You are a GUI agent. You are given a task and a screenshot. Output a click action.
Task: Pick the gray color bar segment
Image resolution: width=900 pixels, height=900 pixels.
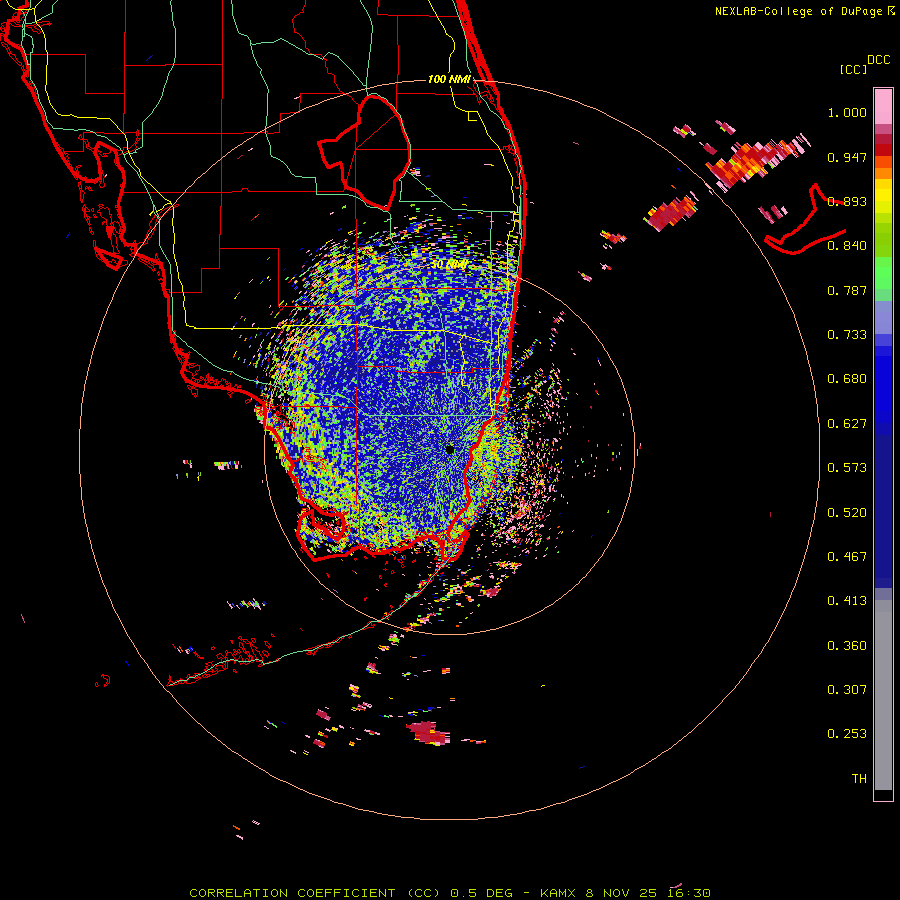883,695
